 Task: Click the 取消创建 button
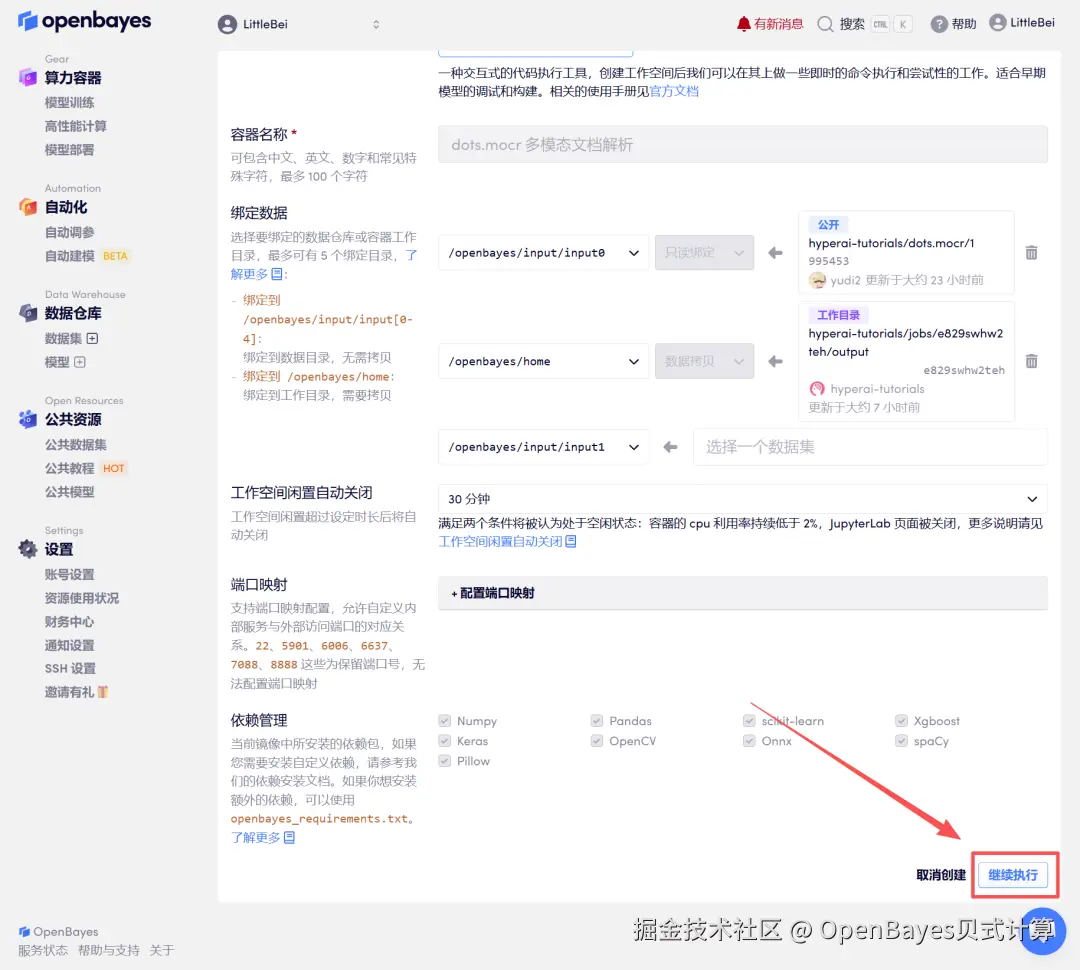pyautogui.click(x=941, y=875)
